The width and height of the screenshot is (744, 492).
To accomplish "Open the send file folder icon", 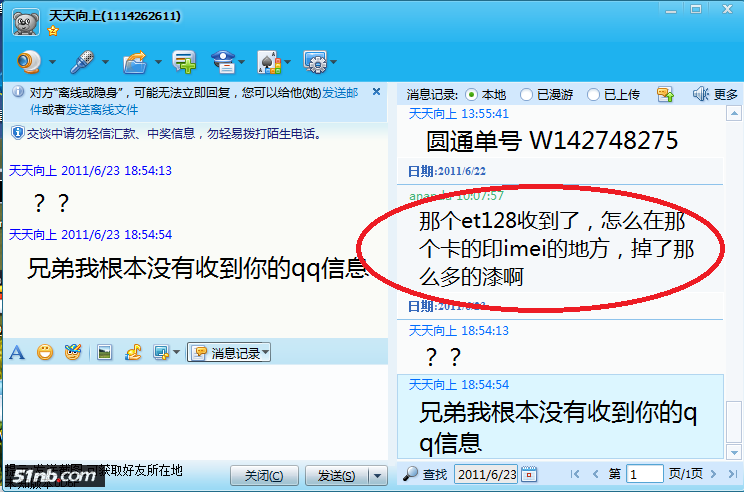I will pos(135,62).
